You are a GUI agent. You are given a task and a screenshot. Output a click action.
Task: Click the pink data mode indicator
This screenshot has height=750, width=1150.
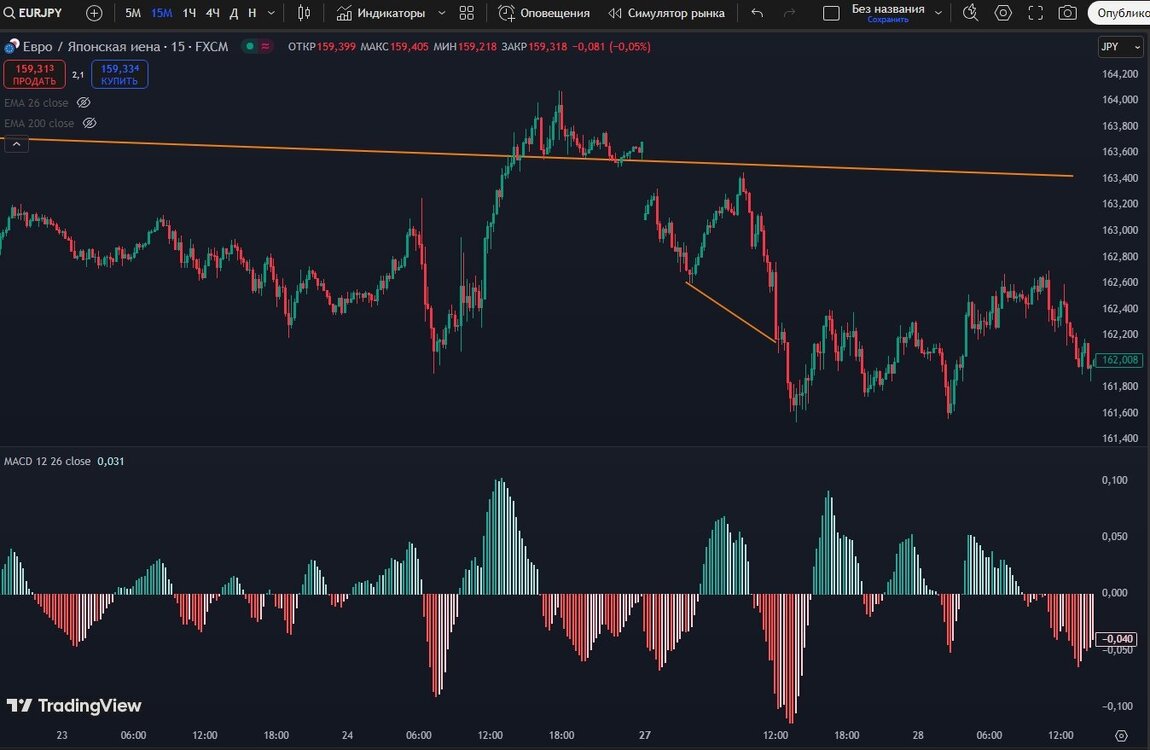coord(265,46)
